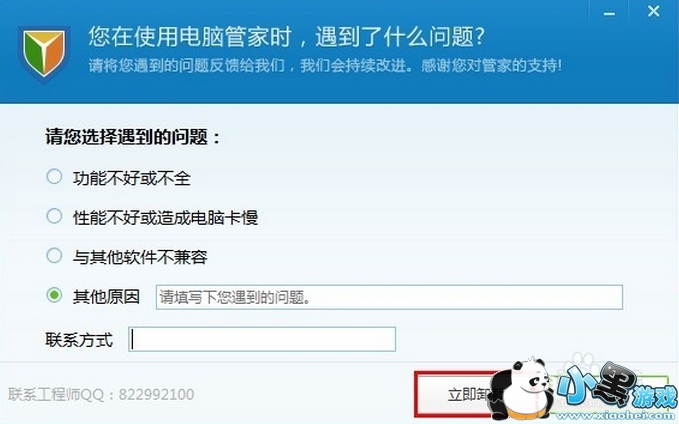679x424 pixels.
Task: Select the 功能不好或不全 radio button
Action: [x=54, y=177]
